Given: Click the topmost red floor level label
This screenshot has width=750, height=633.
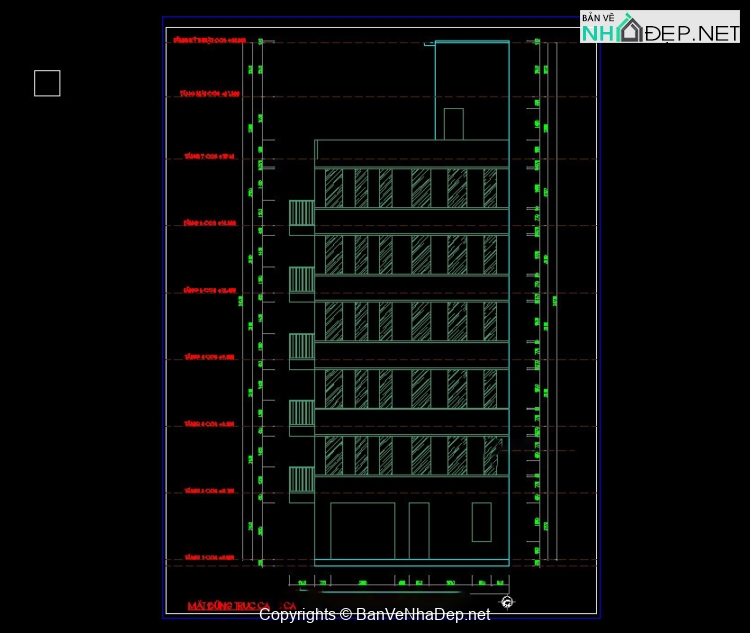Looking at the screenshot, I should (209, 41).
